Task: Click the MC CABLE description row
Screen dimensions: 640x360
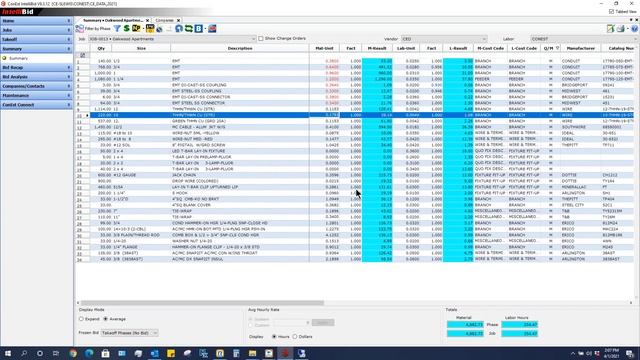Action: 240,127
